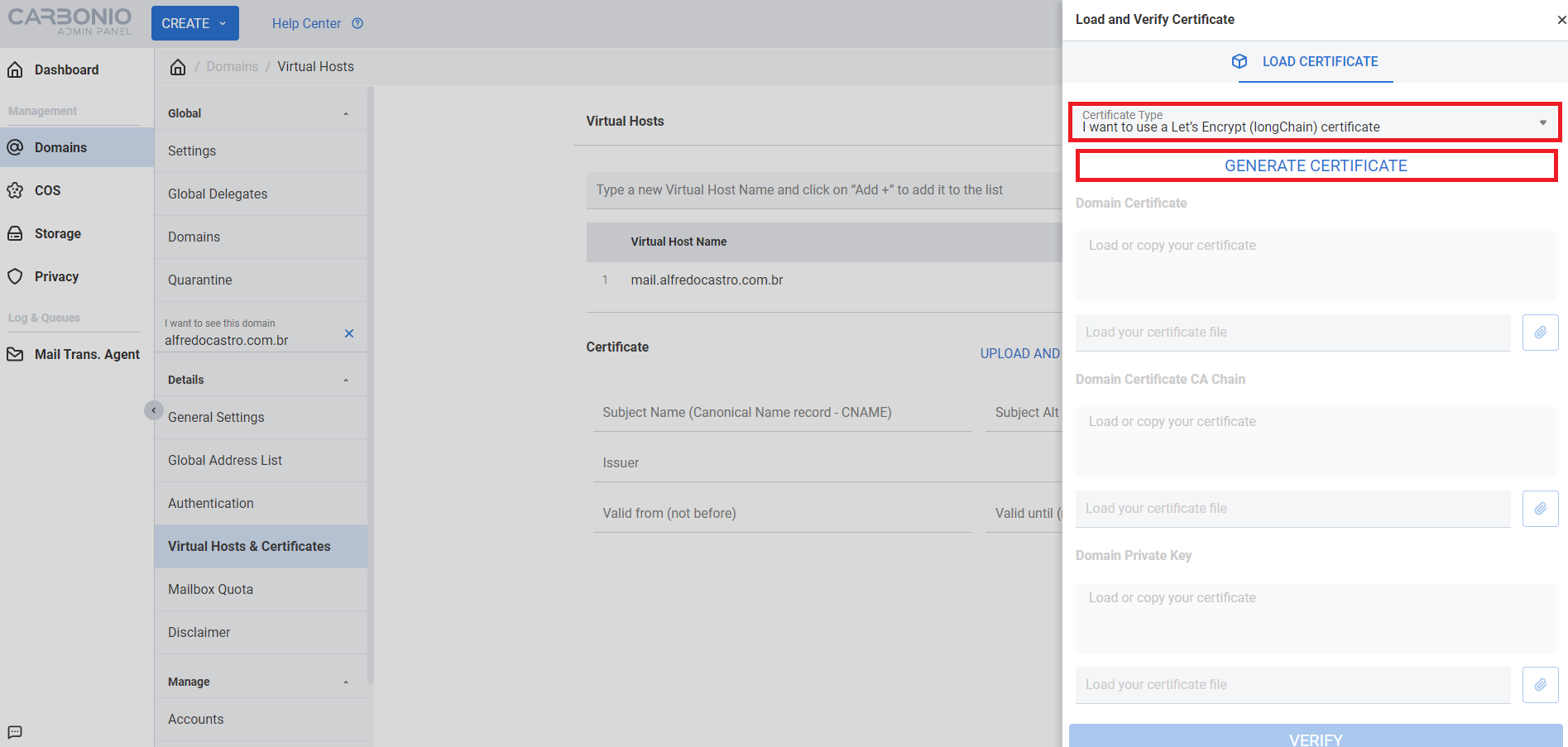1568x747 pixels.
Task: Click Domain Private Key text area
Action: [1316, 618]
